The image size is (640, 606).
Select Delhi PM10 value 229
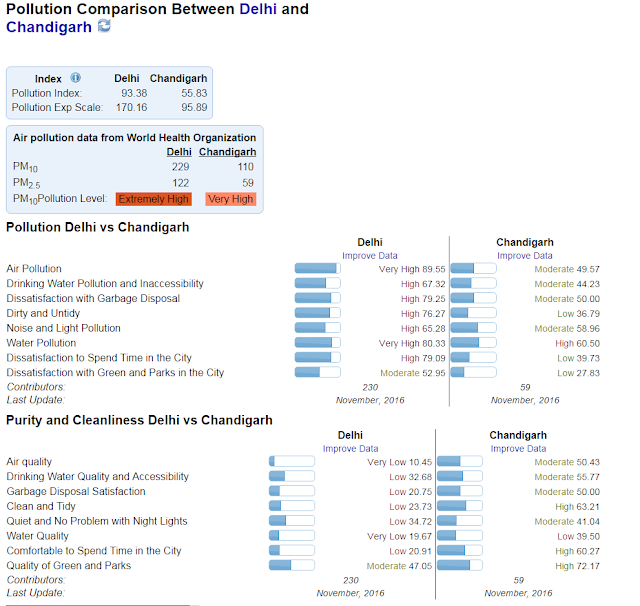180,167
